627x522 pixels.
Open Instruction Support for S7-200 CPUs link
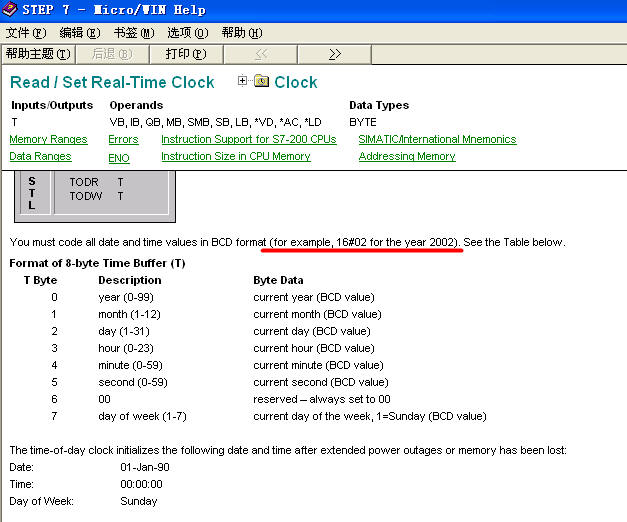pos(249,140)
